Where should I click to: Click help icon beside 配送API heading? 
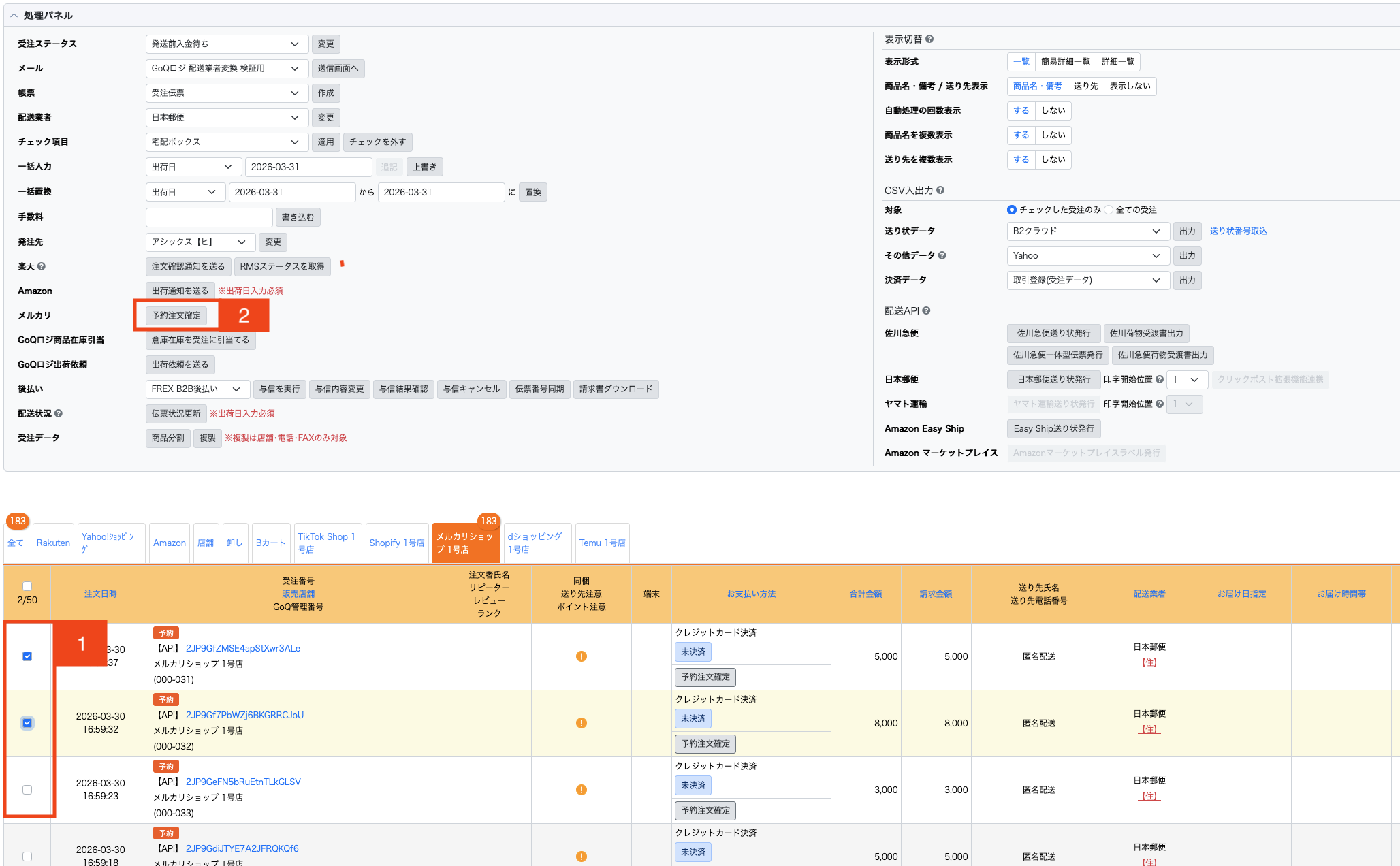click(926, 311)
